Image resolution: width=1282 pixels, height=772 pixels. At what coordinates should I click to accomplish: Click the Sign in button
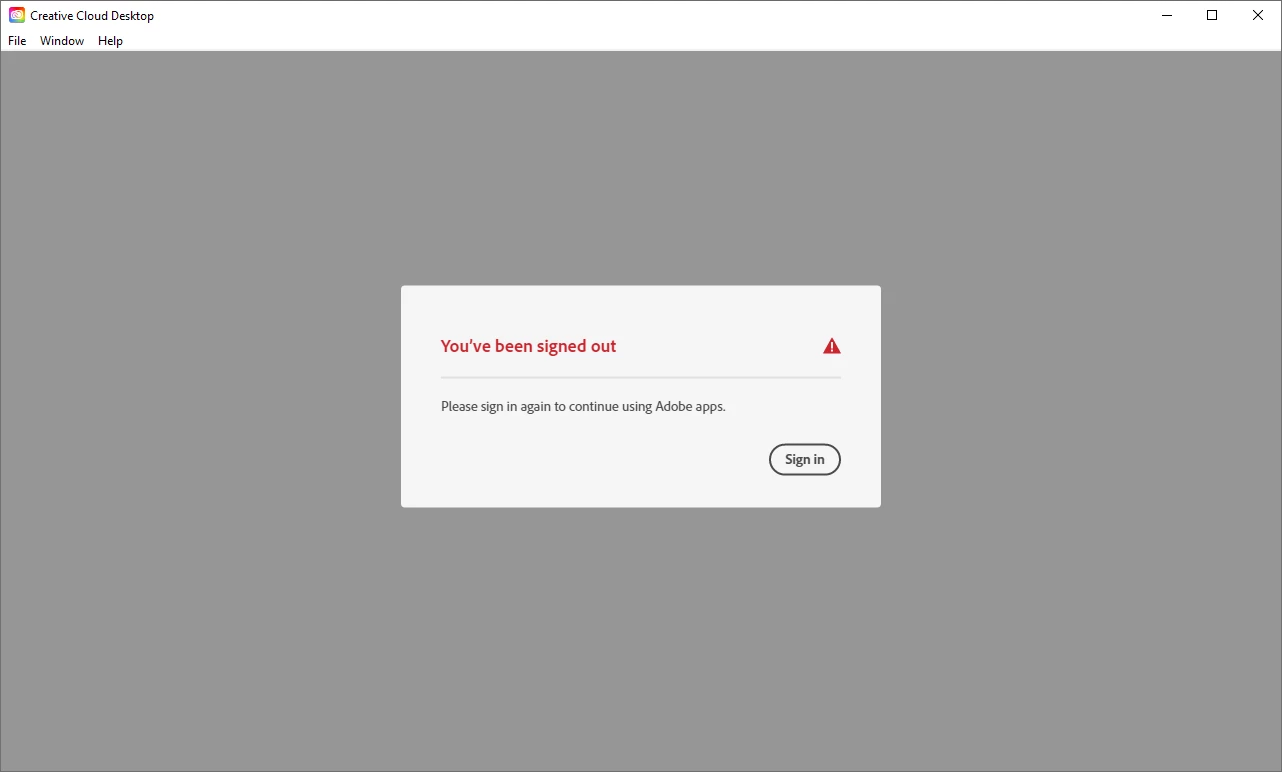coord(804,459)
